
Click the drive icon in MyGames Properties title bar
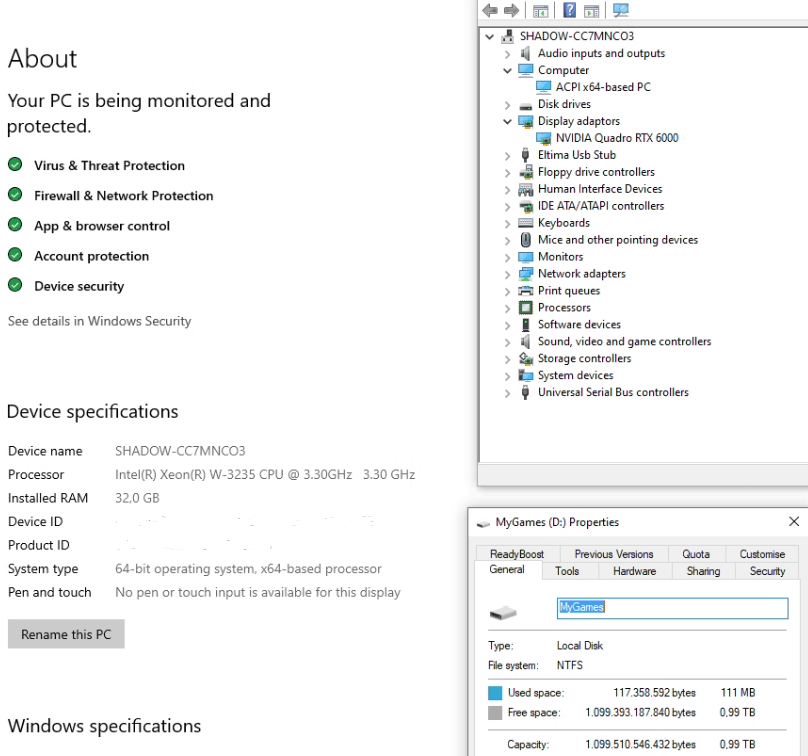tap(483, 524)
